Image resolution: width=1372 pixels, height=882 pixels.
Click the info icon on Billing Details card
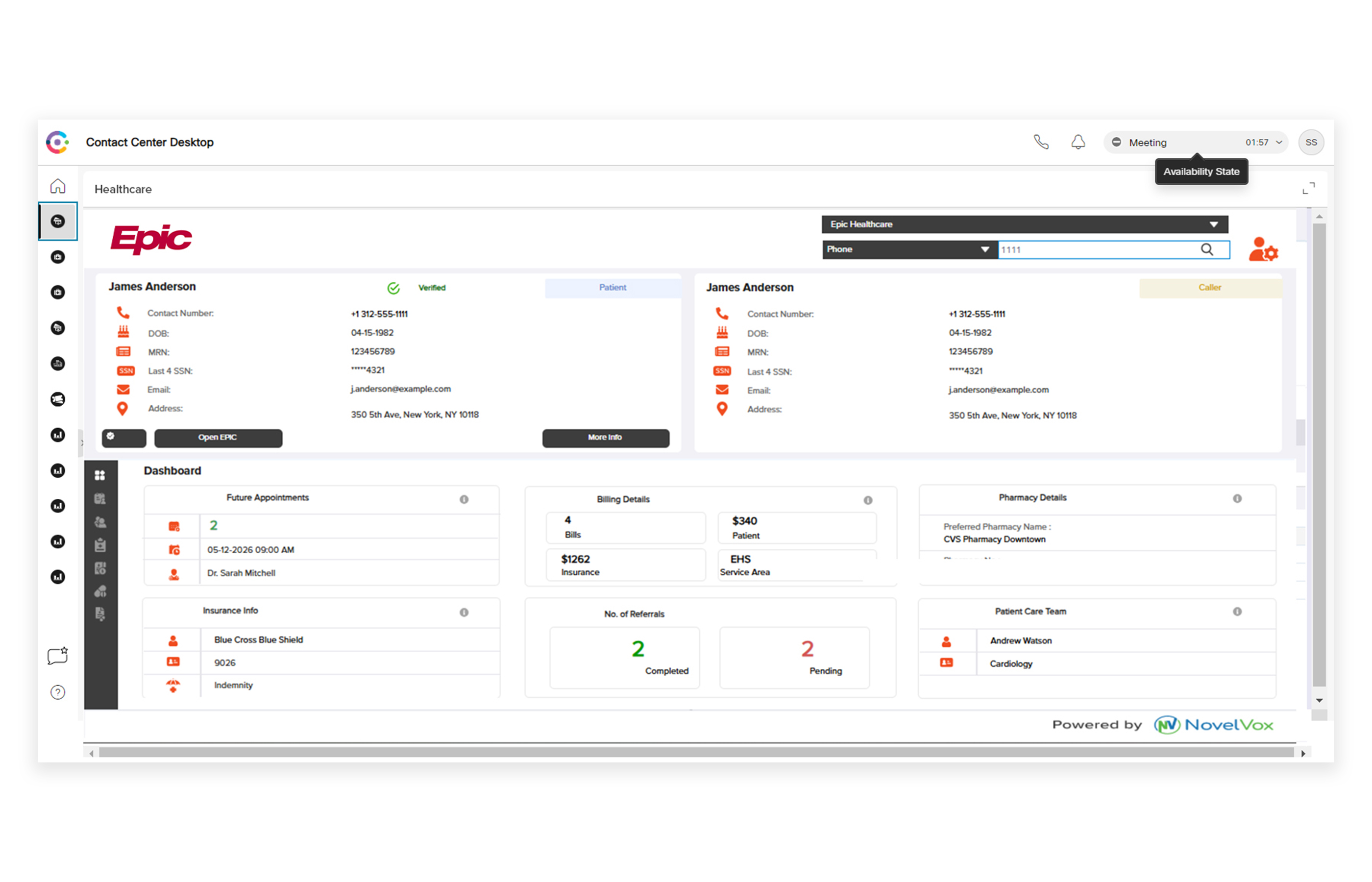coord(868,501)
